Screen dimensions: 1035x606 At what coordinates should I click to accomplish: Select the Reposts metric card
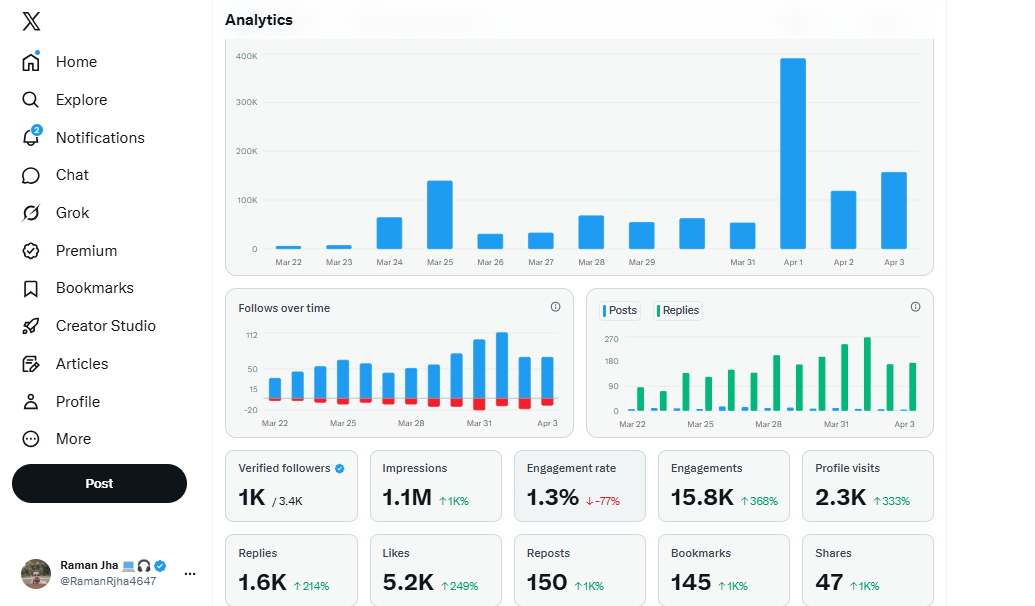tap(580, 570)
